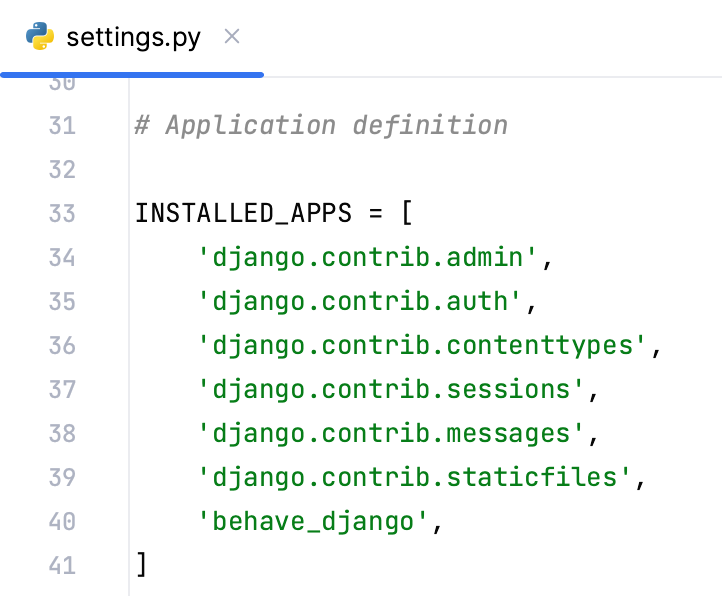The width and height of the screenshot is (722, 596).
Task: Click line number 31 in the gutter
Action: [x=62, y=126]
